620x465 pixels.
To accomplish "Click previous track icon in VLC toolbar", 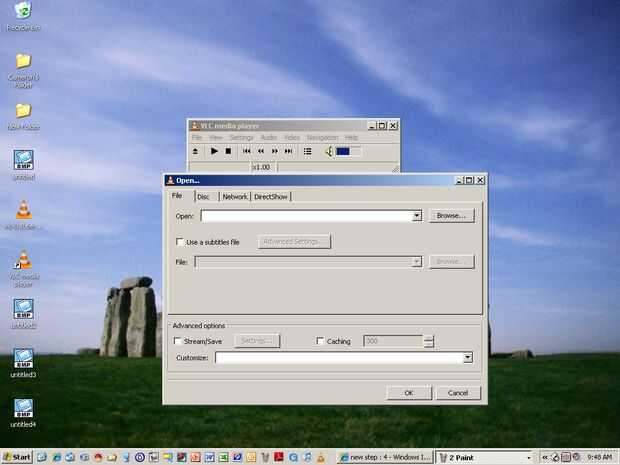I will (x=247, y=151).
